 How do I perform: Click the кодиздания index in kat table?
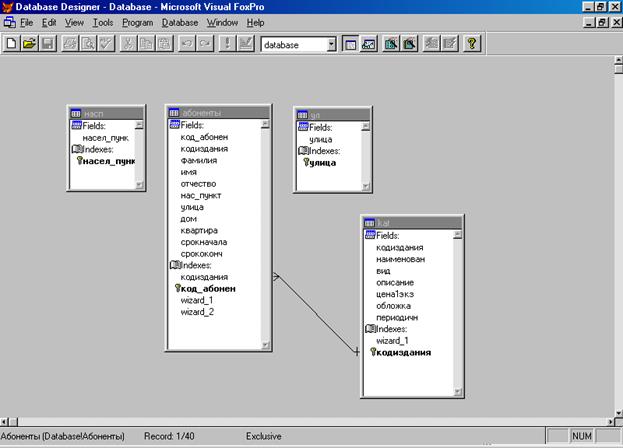tap(403, 352)
